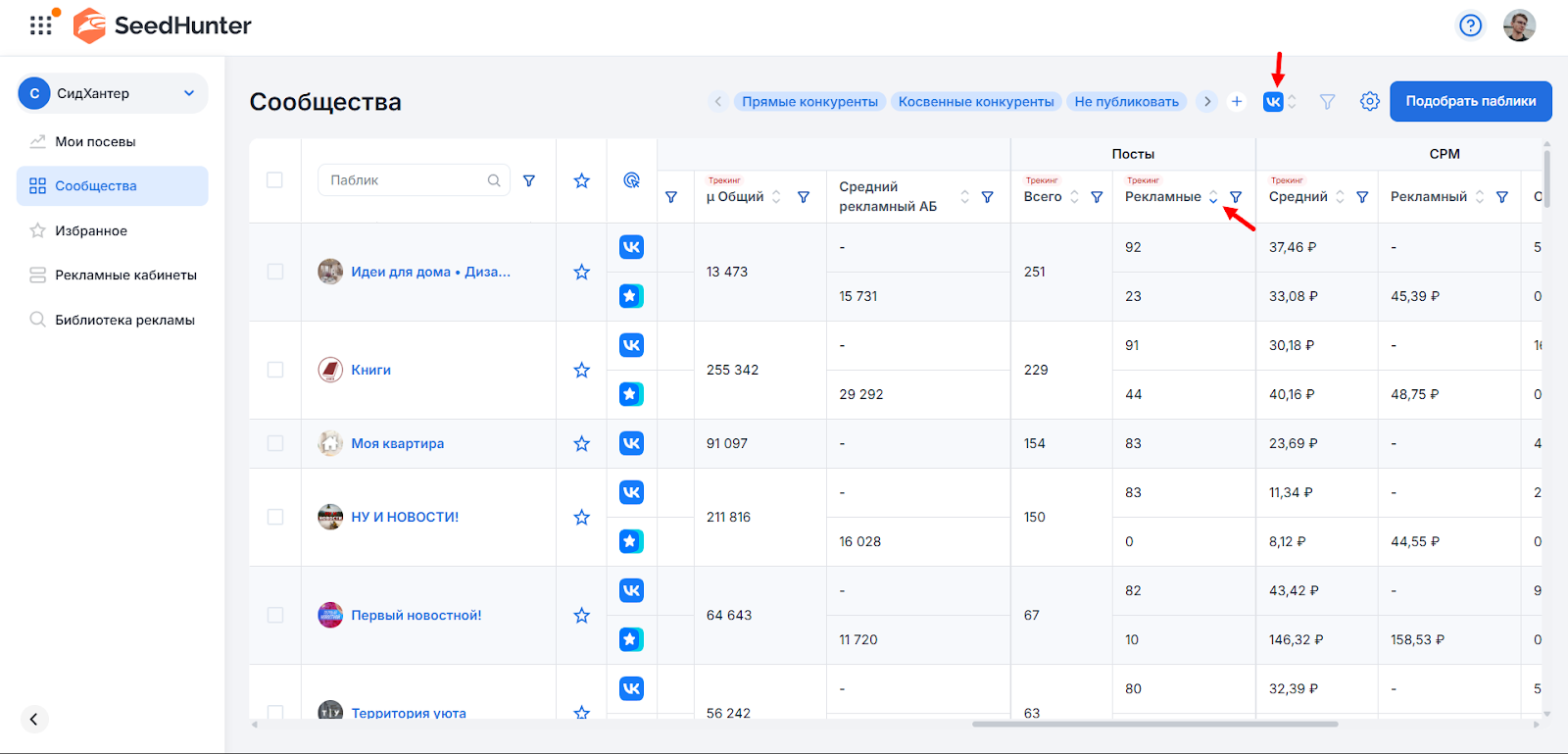
Task: Click the horizontal table scrollbar
Action: coord(1154,725)
